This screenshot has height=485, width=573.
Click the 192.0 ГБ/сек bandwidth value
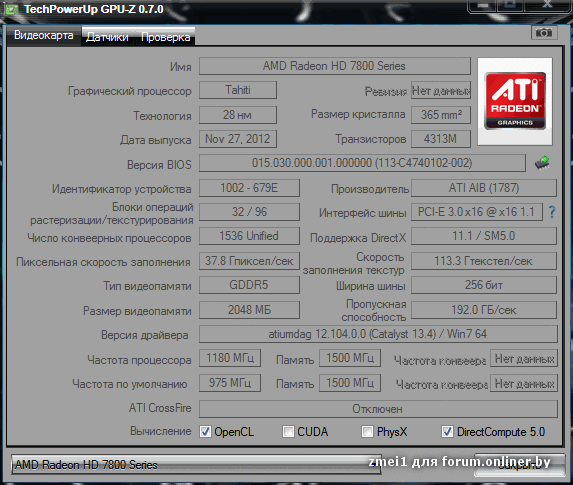pos(484,310)
